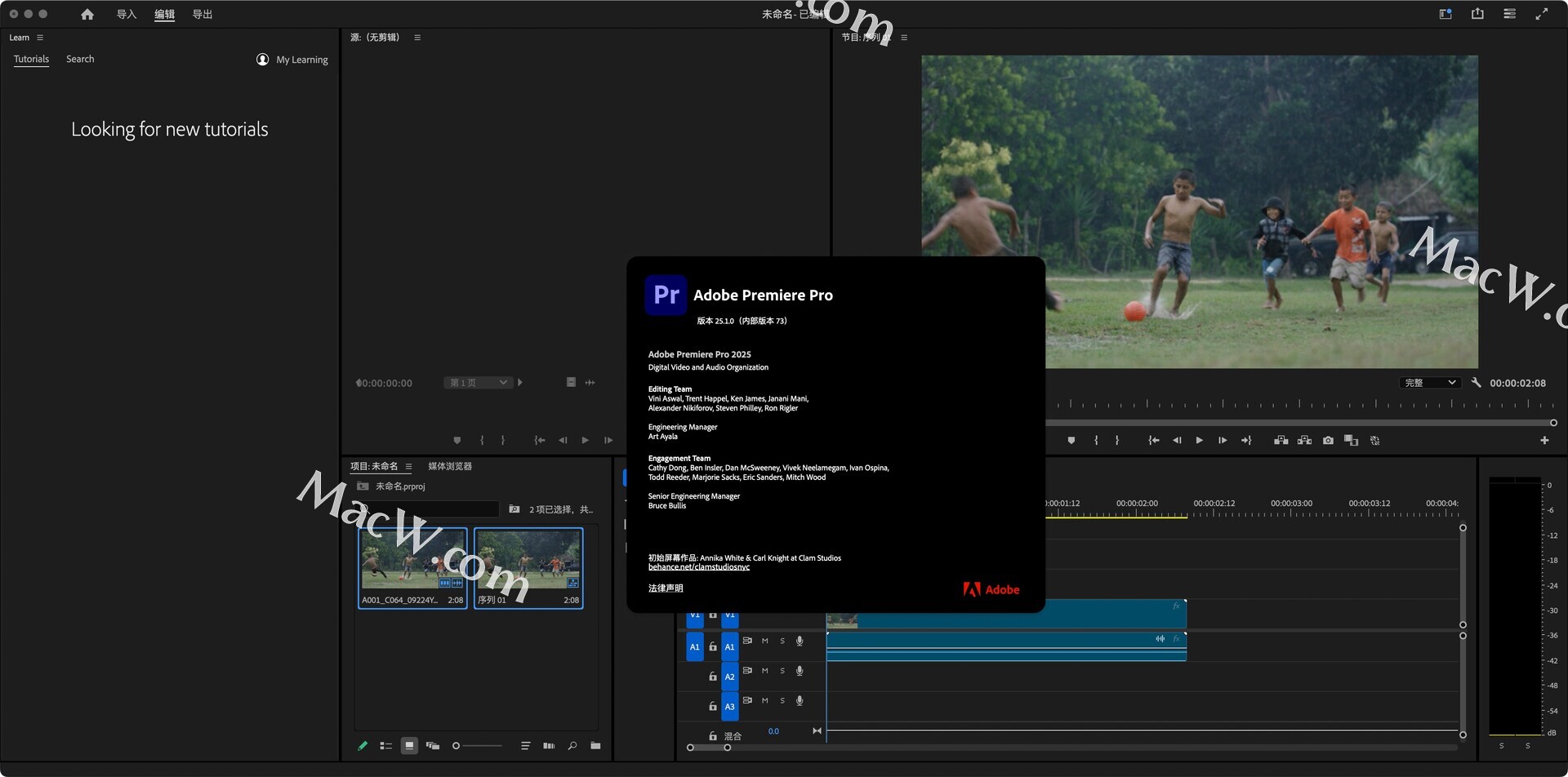Step back one frame in Source monitor

[x=563, y=440]
